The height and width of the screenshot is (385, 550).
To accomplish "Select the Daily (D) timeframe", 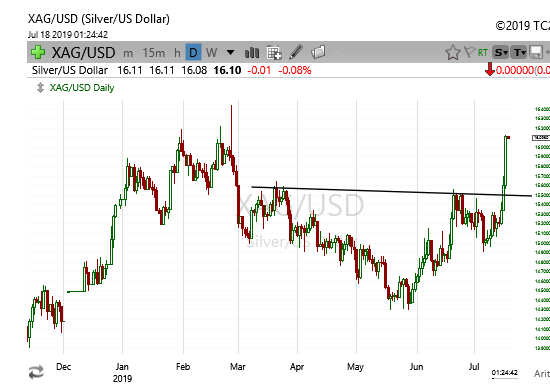I will 193,53.
